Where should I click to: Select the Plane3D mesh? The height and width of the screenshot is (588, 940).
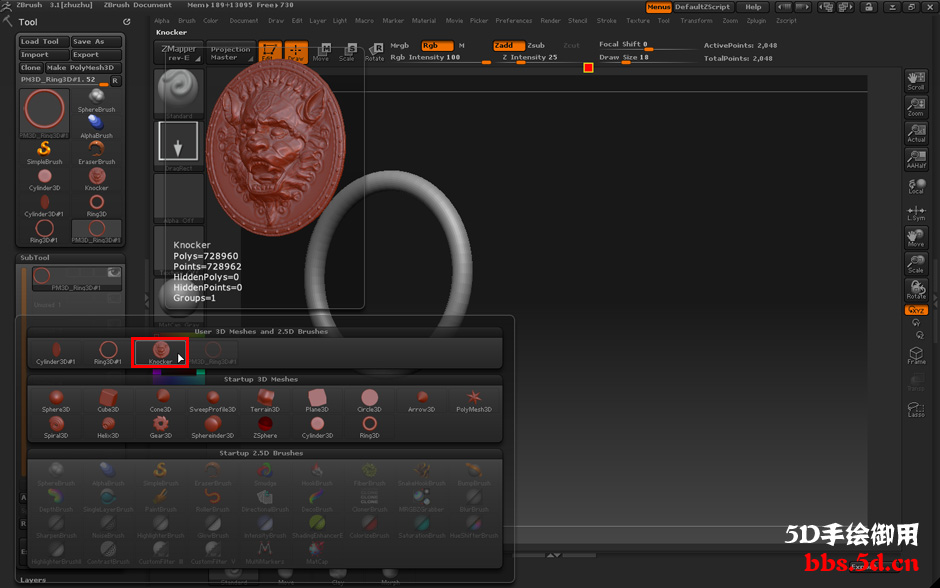pos(317,400)
